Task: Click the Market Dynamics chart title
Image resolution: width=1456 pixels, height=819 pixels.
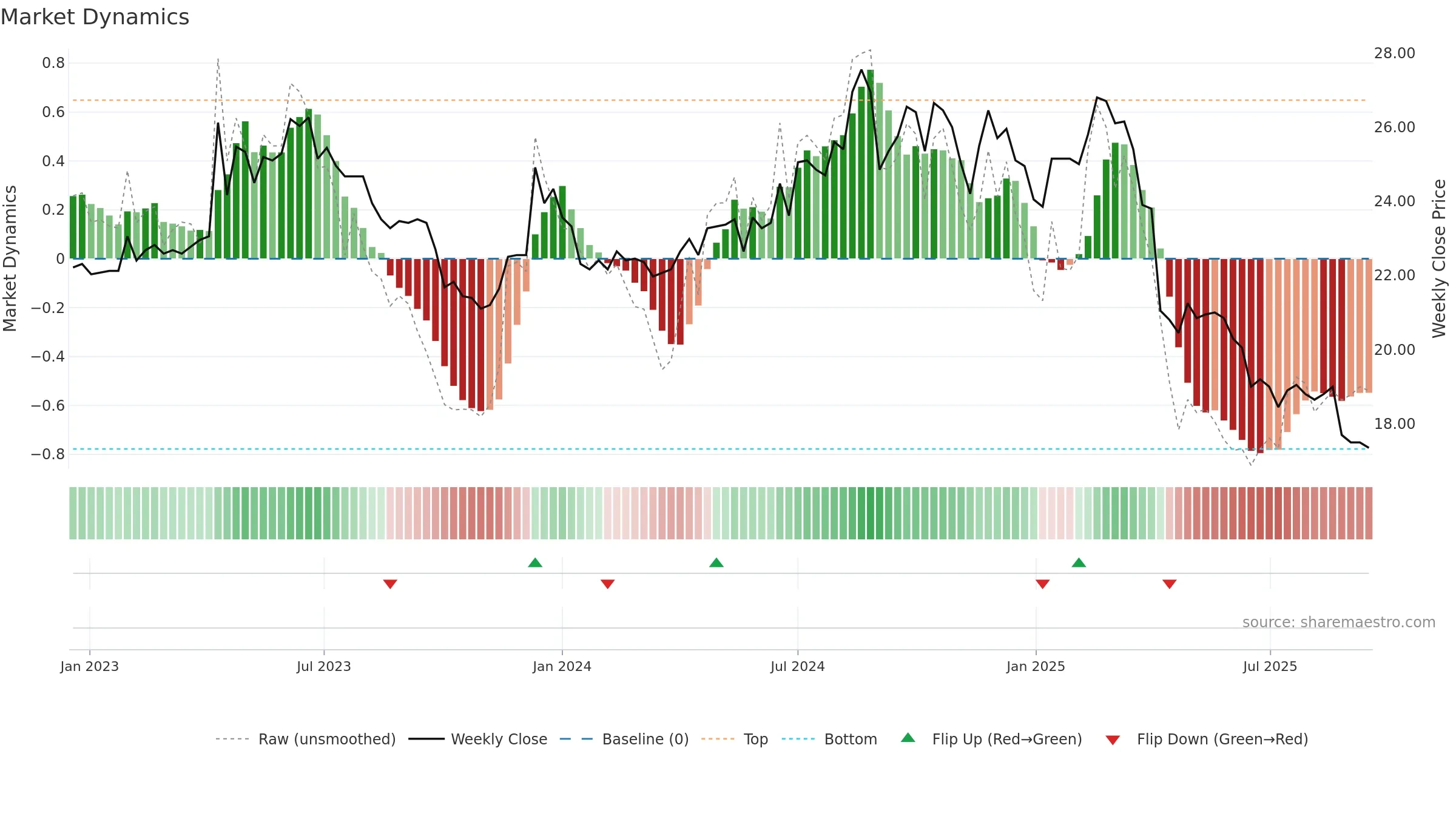Action: click(x=95, y=17)
